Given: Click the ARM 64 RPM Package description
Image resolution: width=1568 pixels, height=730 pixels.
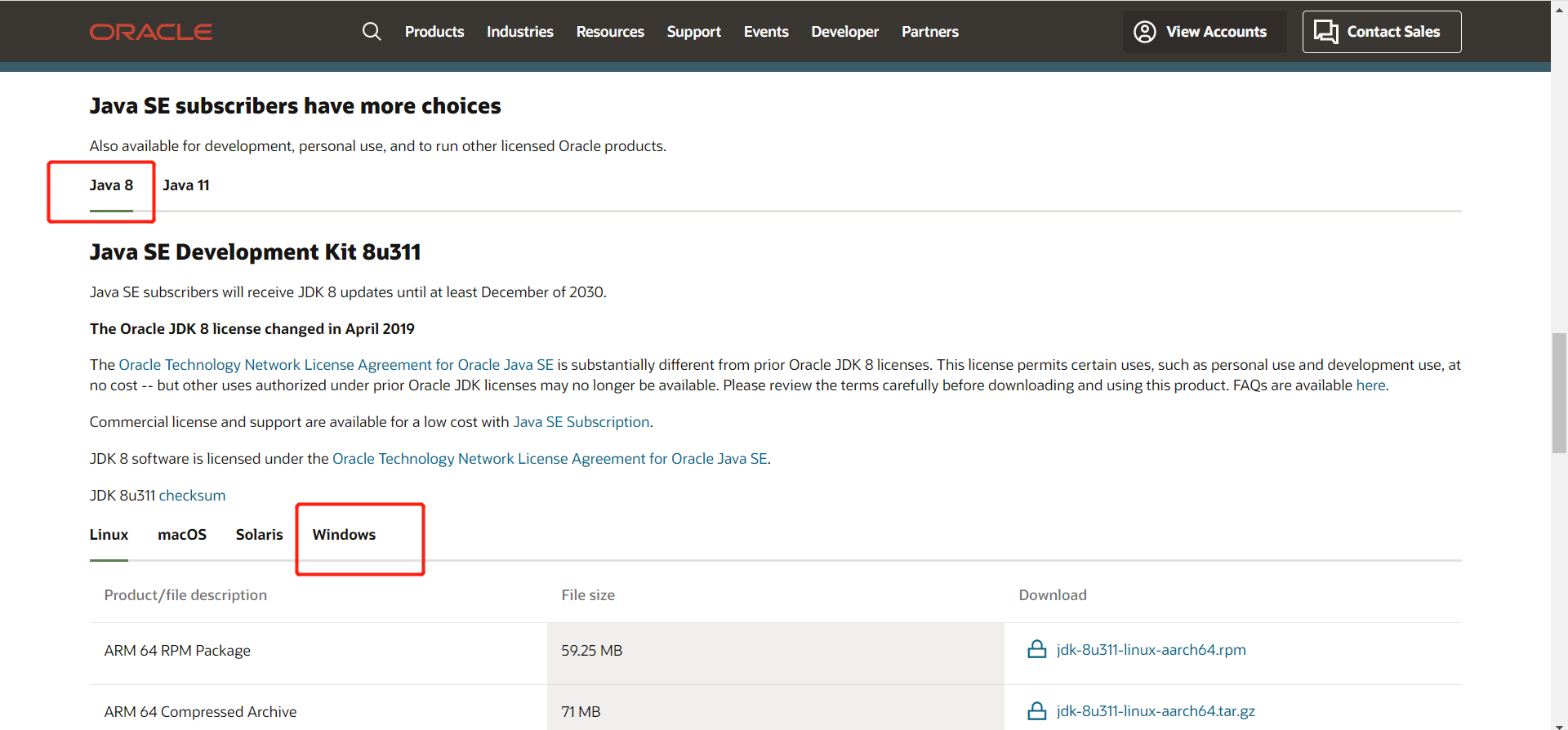Looking at the screenshot, I should [x=177, y=651].
